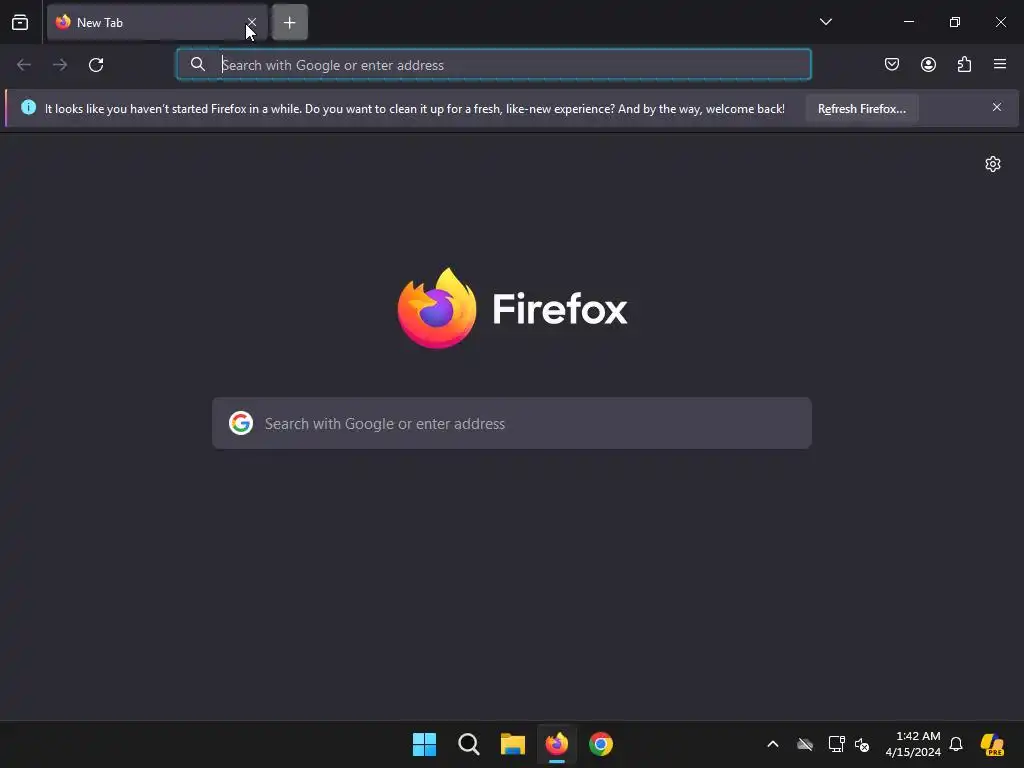Click the OneDrive cloud tray icon

click(x=805, y=744)
